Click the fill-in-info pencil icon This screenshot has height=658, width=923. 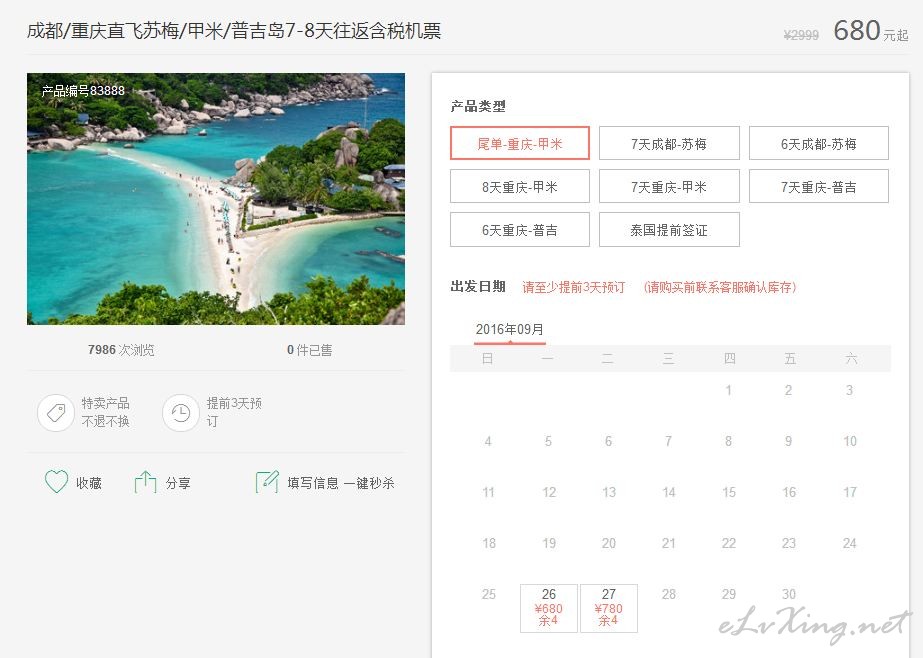[x=267, y=481]
